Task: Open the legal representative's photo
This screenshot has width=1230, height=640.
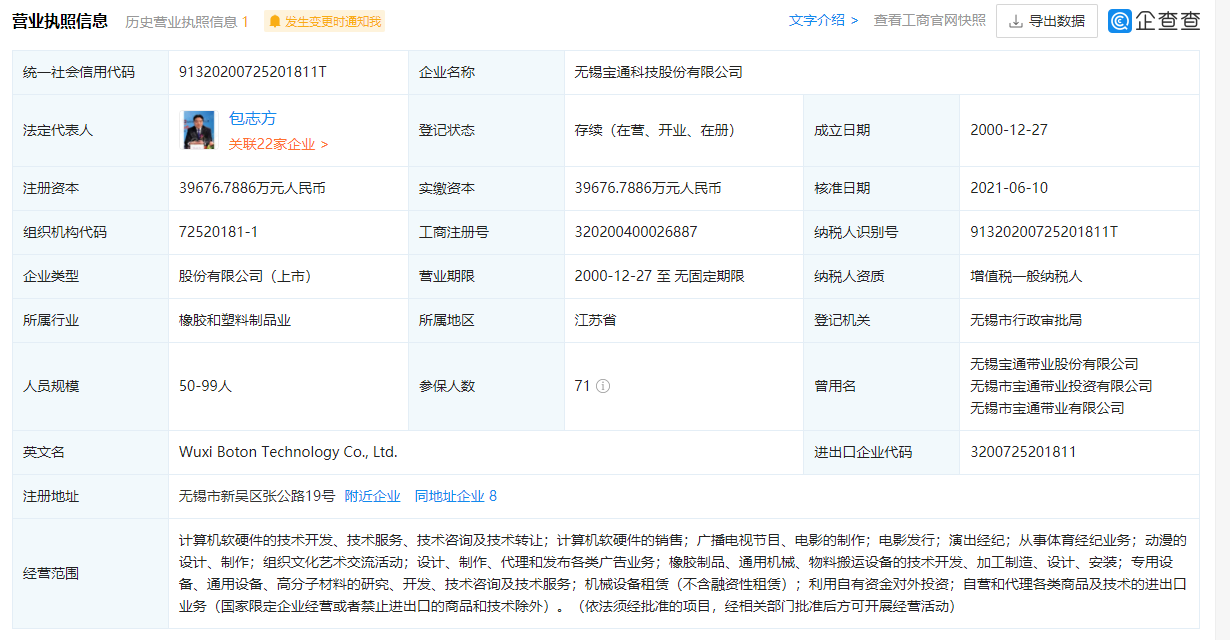Action: [x=198, y=130]
